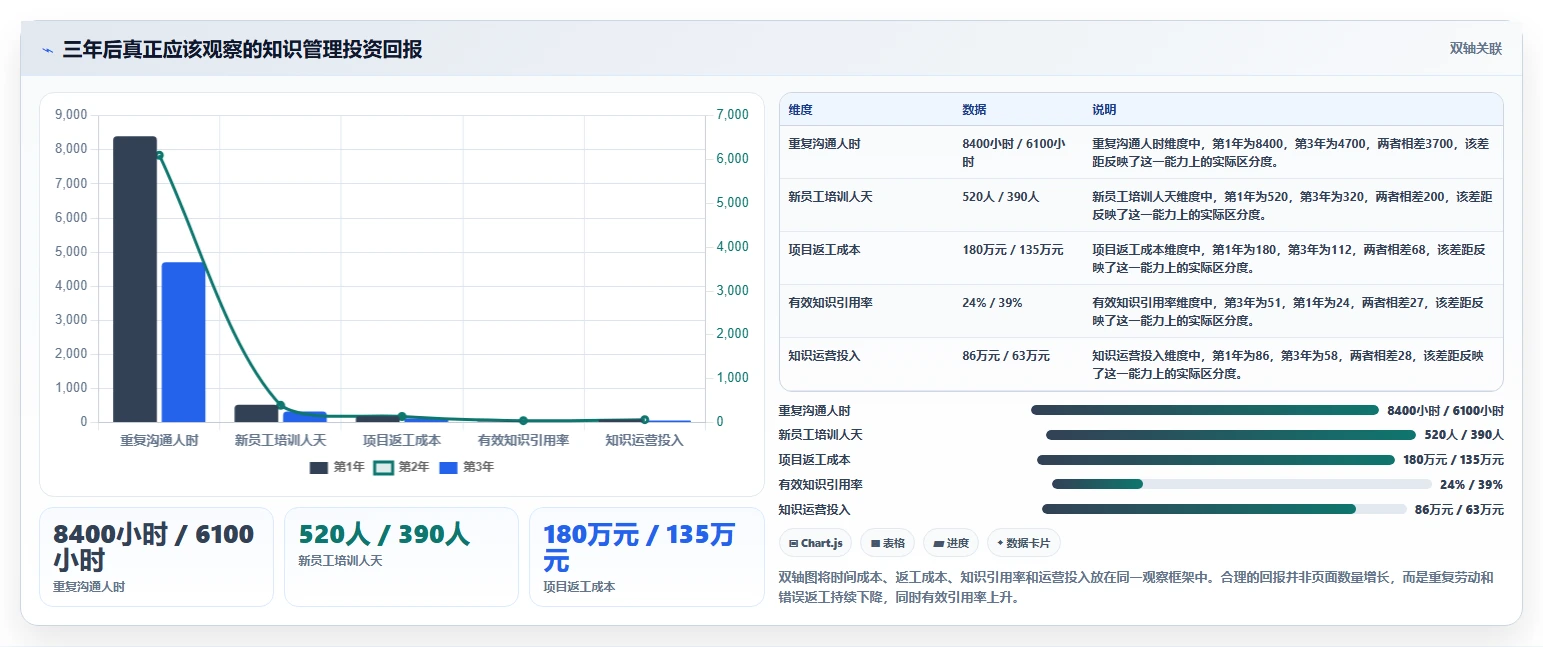Image resolution: width=1543 pixels, height=647 pixels.
Task: Click the 第2年 line point above 重复沟通人时
Action: (x=159, y=155)
